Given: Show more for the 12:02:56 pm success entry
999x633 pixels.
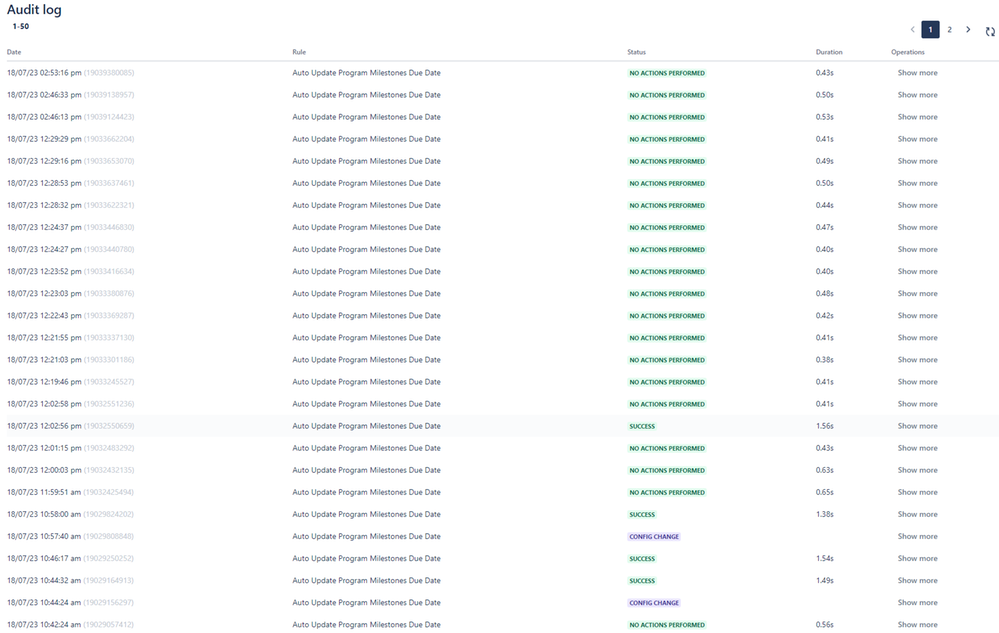Looking at the screenshot, I should pyautogui.click(x=917, y=426).
